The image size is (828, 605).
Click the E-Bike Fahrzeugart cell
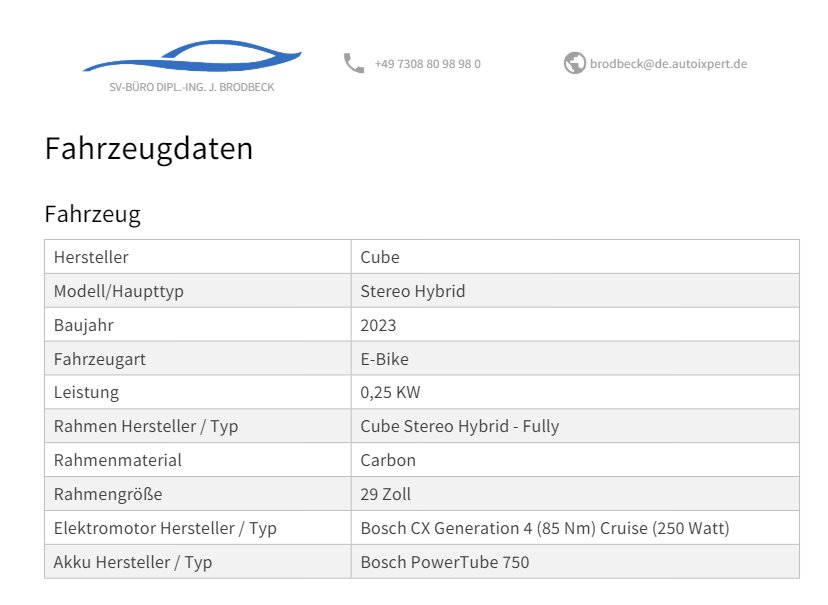575,358
